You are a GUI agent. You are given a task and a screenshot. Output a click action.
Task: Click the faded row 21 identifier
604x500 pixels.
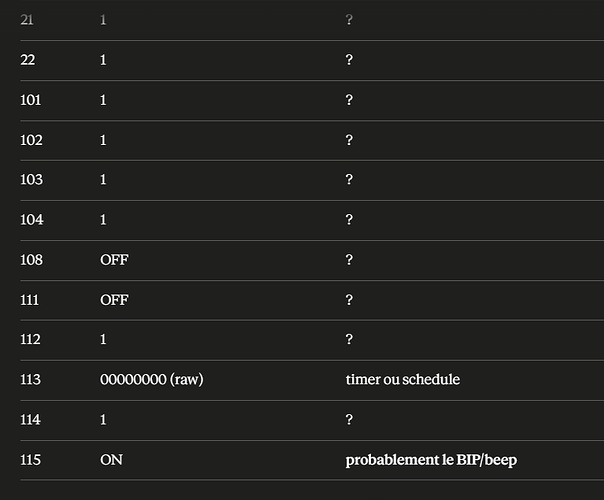[x=27, y=20]
